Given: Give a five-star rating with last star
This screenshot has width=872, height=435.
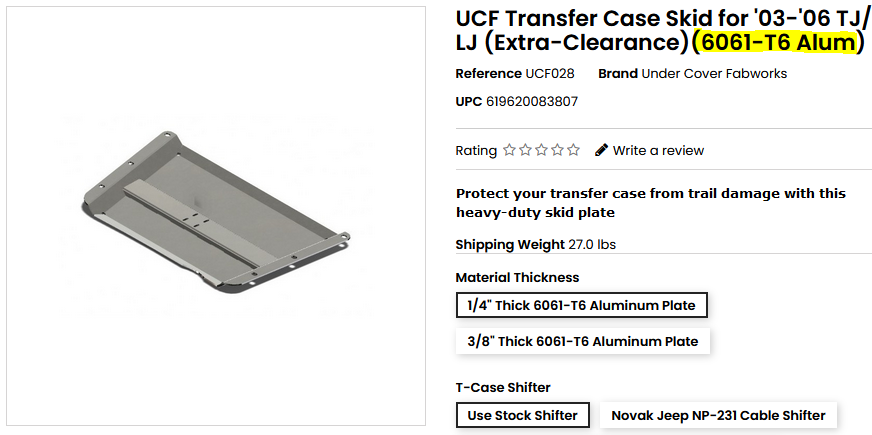Looking at the screenshot, I should (573, 151).
